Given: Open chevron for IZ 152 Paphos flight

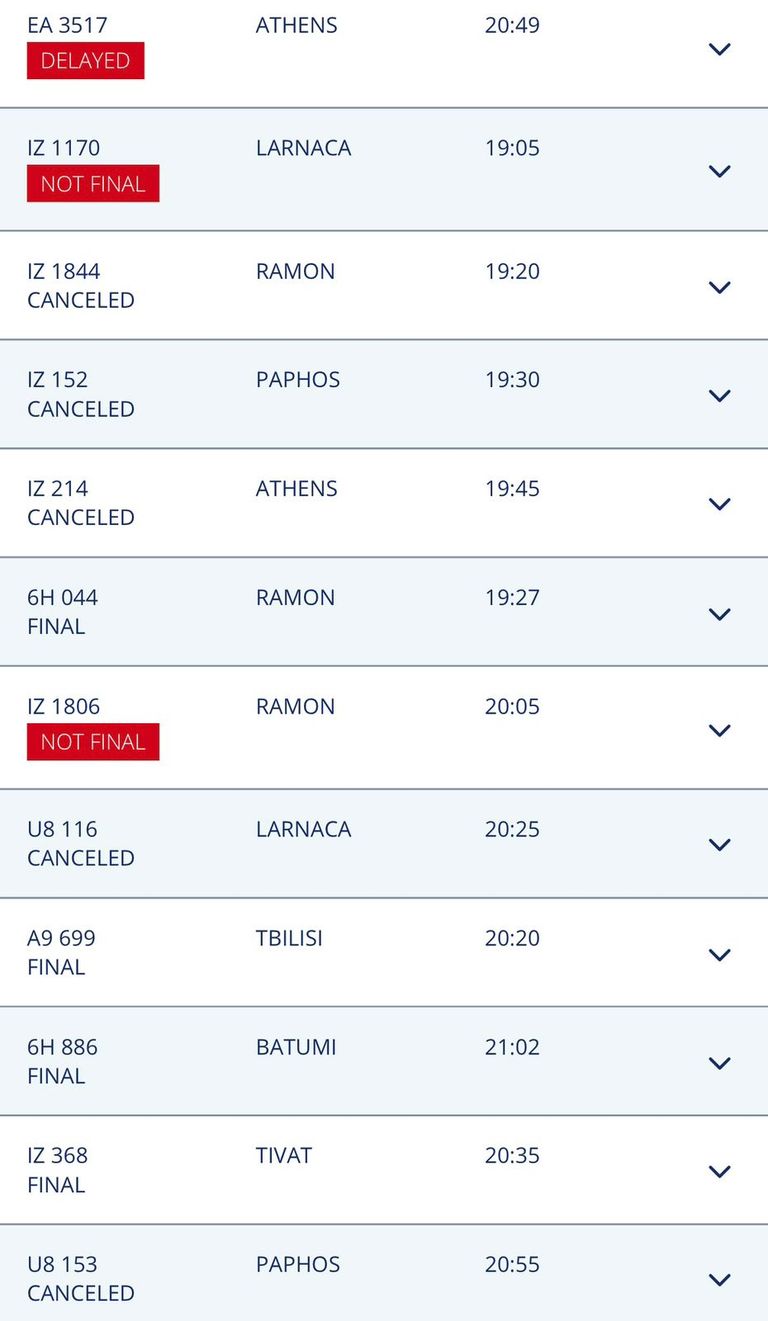Looking at the screenshot, I should [719, 396].
